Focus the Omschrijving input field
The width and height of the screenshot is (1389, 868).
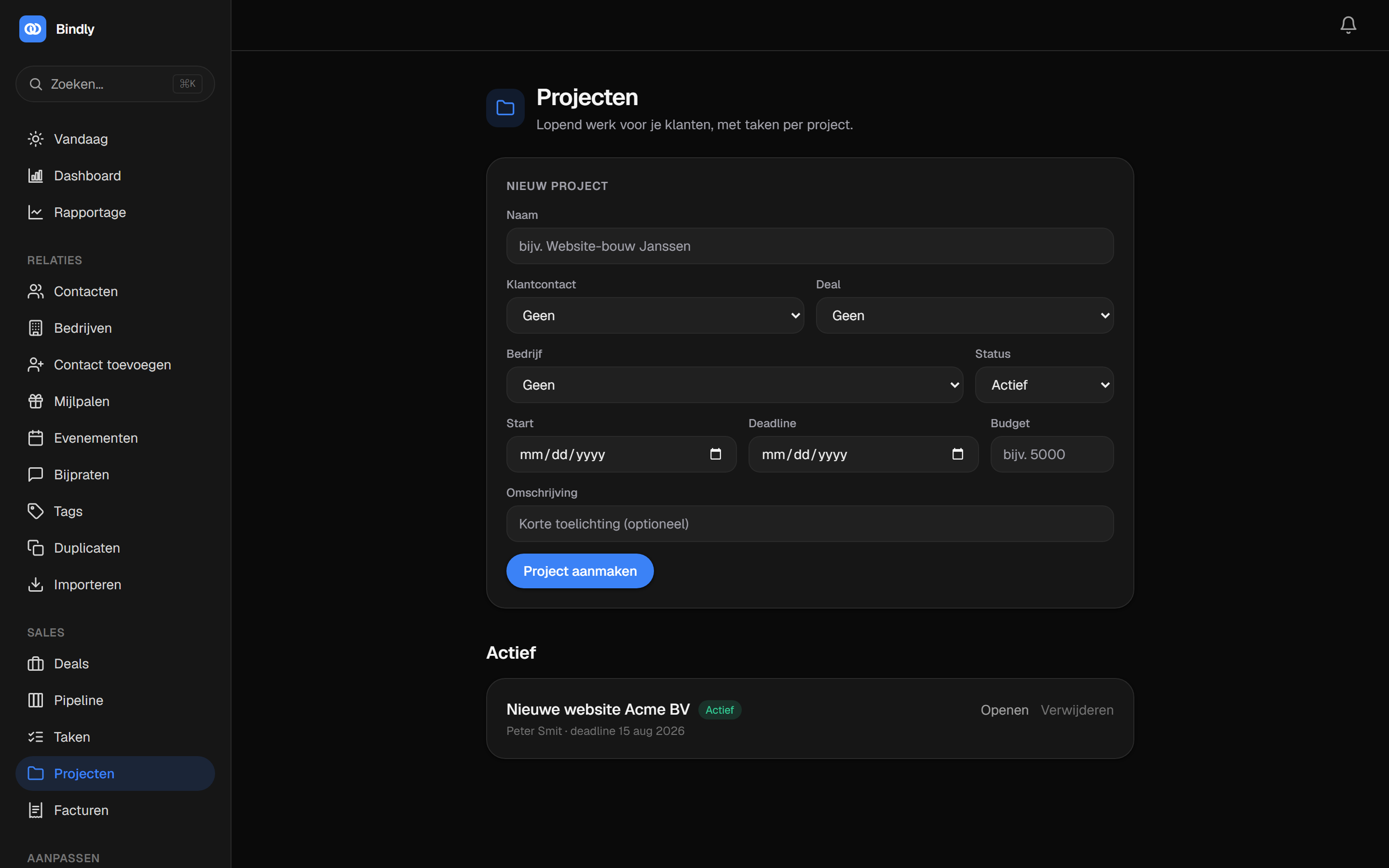810,524
